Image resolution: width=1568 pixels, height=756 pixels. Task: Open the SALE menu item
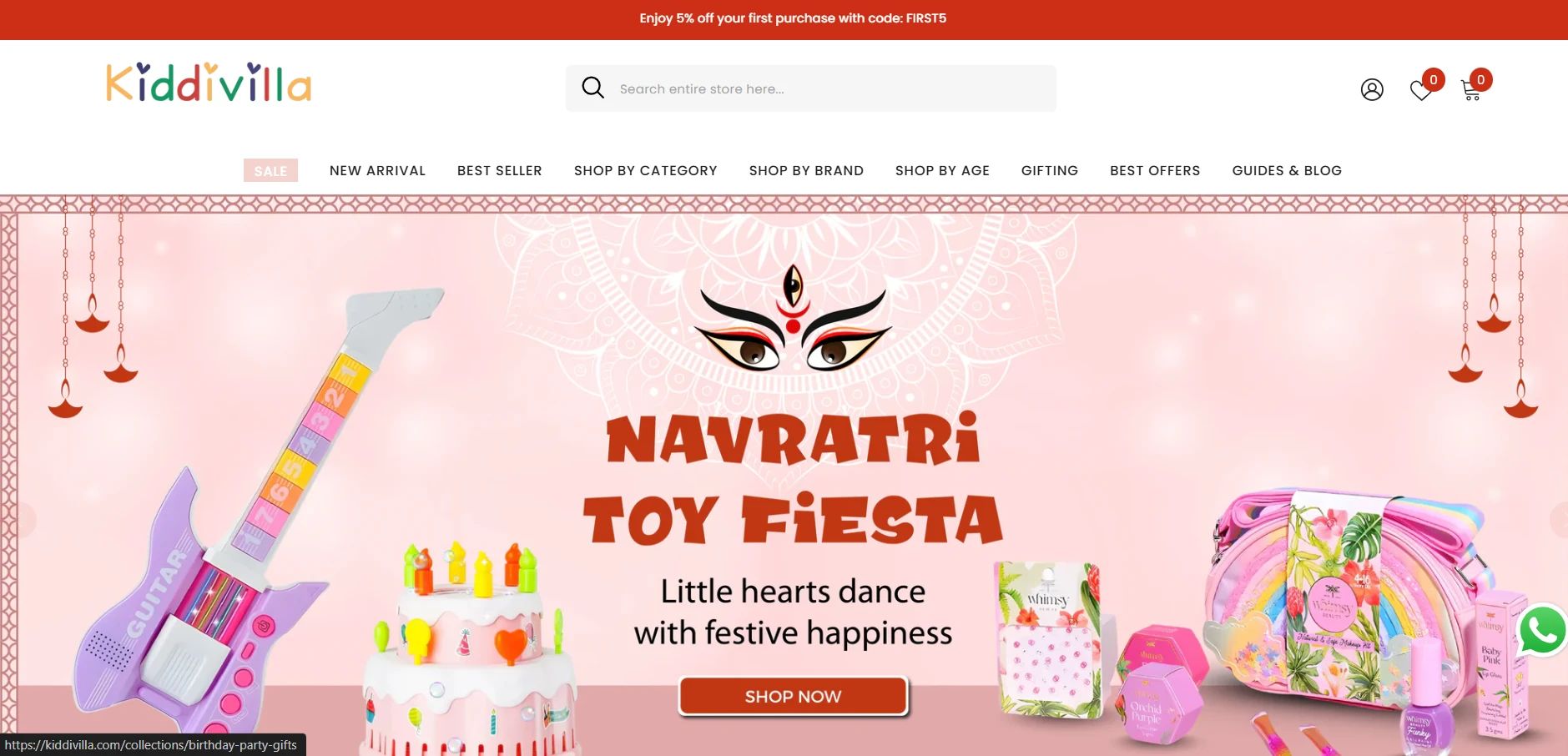270,170
